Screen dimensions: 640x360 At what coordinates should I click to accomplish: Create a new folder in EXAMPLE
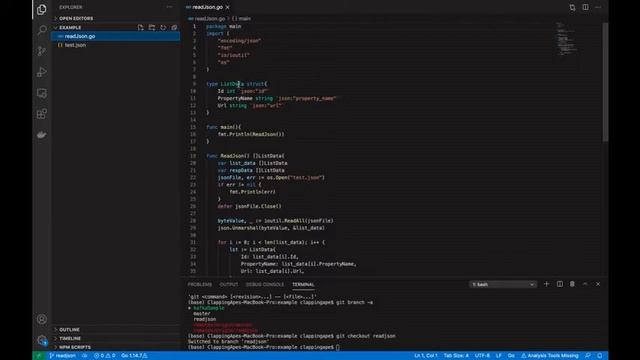[x=152, y=27]
